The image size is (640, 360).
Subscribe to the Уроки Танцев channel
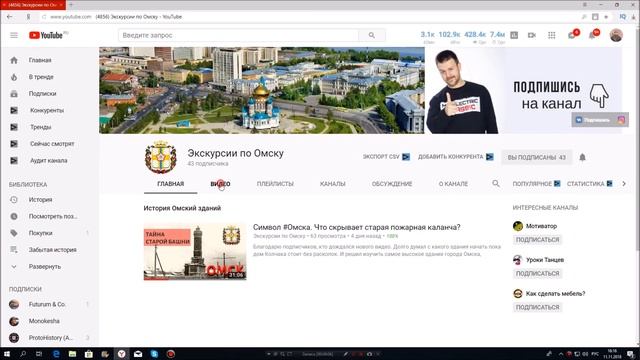tap(537, 273)
